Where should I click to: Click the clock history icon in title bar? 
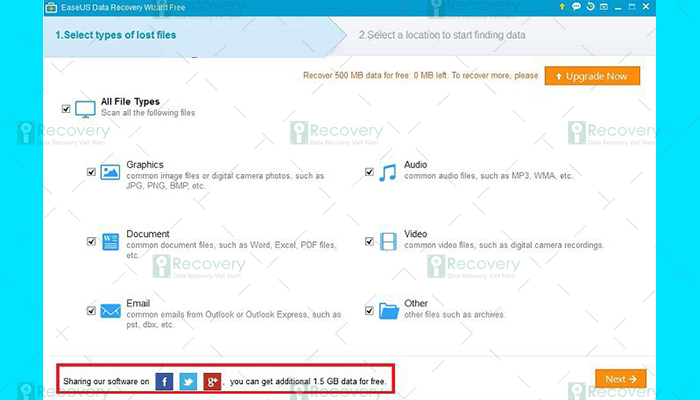590,7
